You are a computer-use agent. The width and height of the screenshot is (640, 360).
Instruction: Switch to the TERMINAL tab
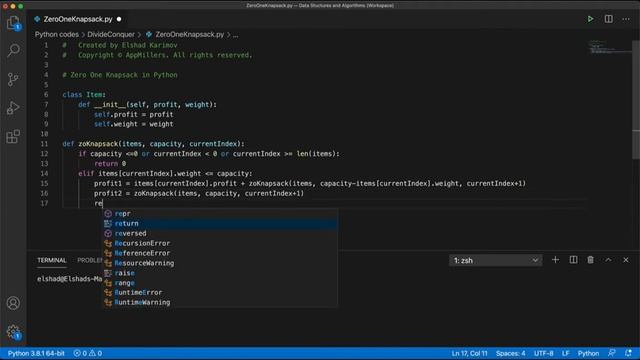point(51,260)
